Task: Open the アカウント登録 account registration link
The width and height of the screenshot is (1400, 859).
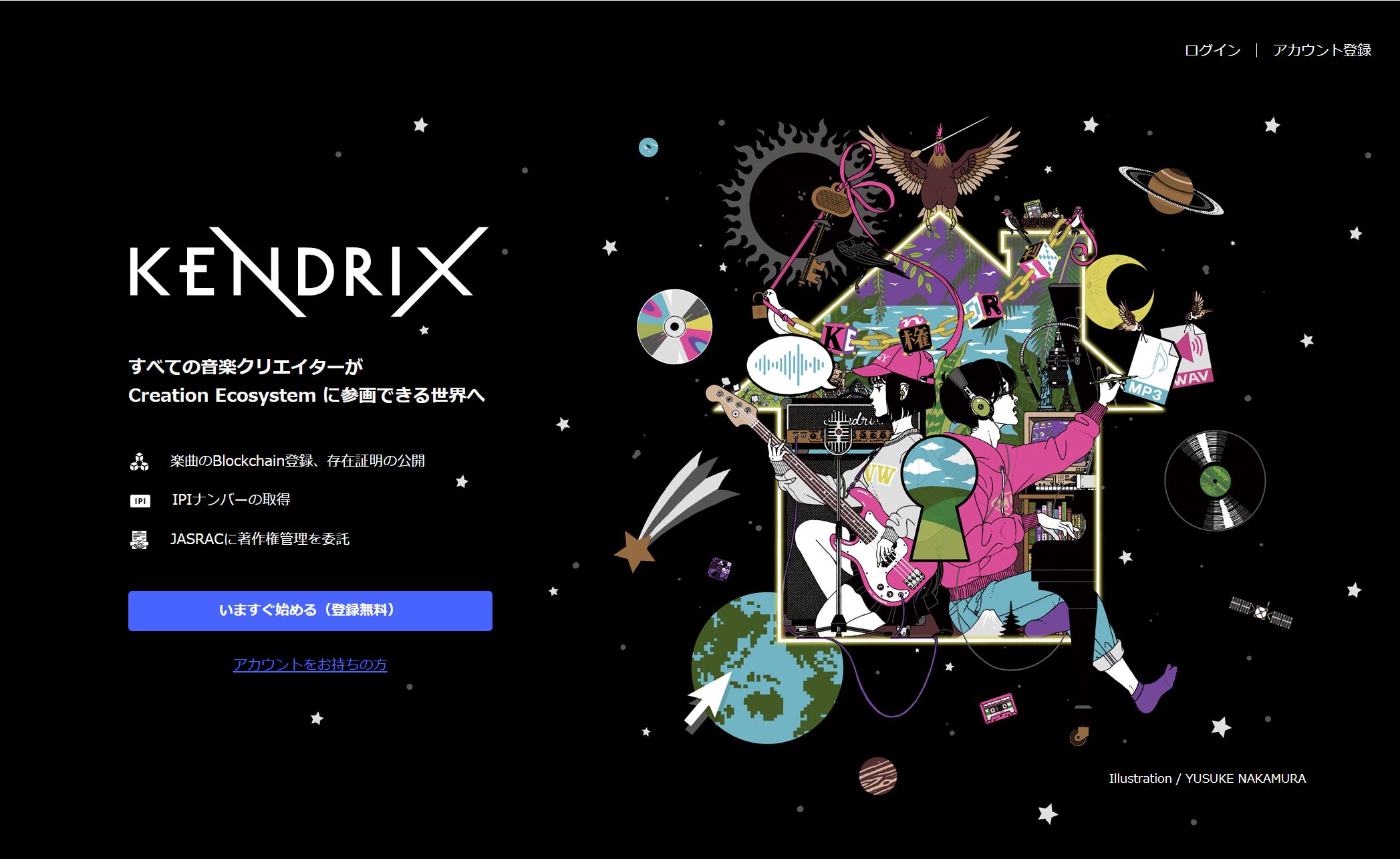Action: tap(1321, 50)
